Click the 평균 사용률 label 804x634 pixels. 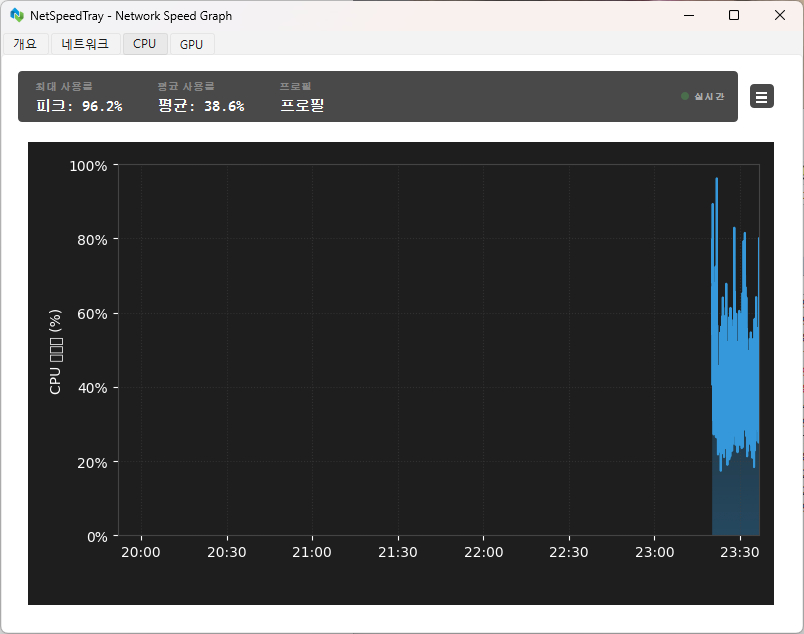coord(186,86)
